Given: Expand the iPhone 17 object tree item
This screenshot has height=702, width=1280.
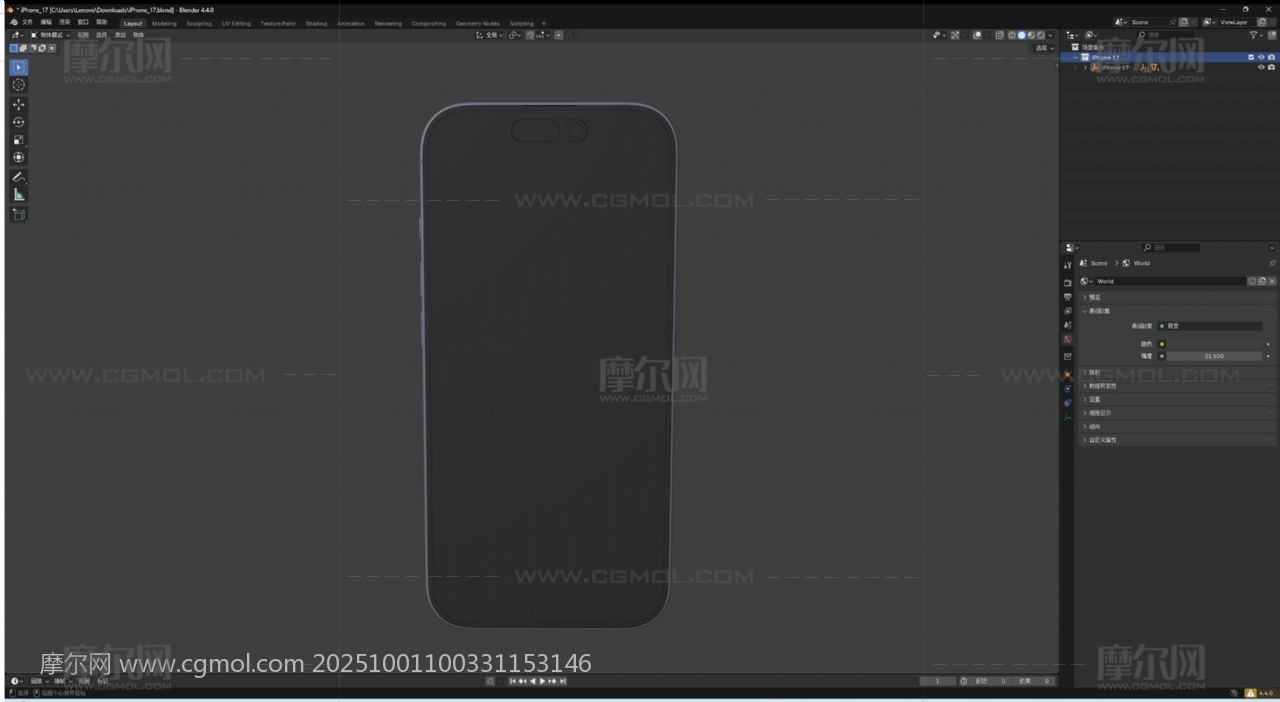Looking at the screenshot, I should point(1085,68).
